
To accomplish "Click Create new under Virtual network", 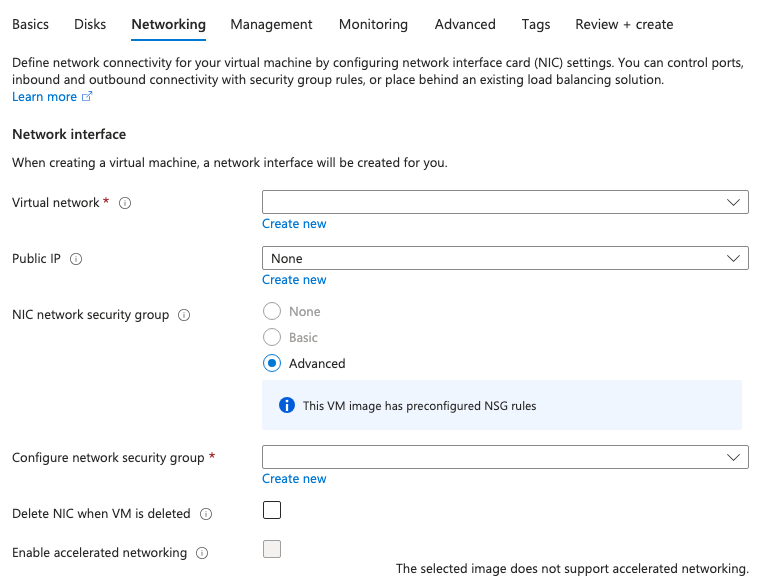I will pos(294,224).
